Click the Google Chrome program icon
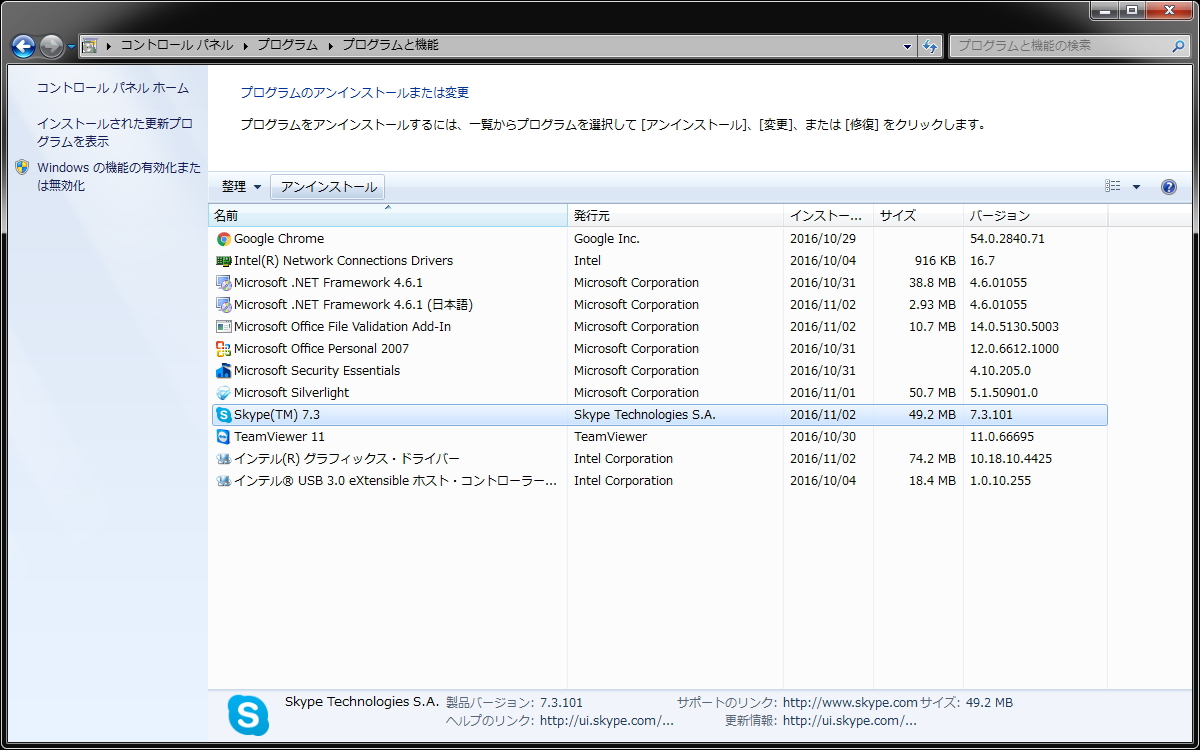The height and width of the screenshot is (750, 1200). click(x=224, y=239)
